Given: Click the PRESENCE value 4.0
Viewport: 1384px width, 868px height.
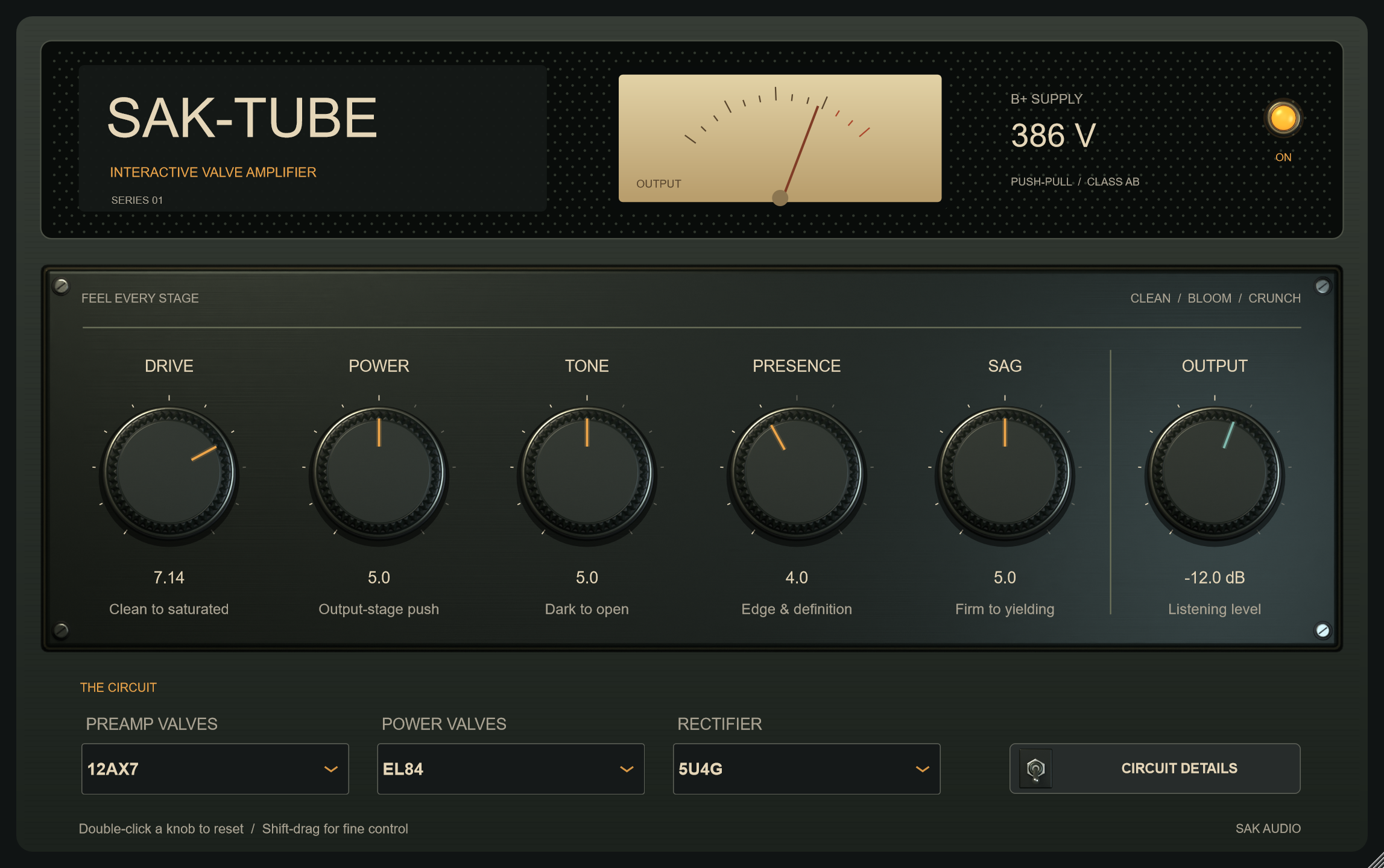Looking at the screenshot, I should [x=797, y=577].
